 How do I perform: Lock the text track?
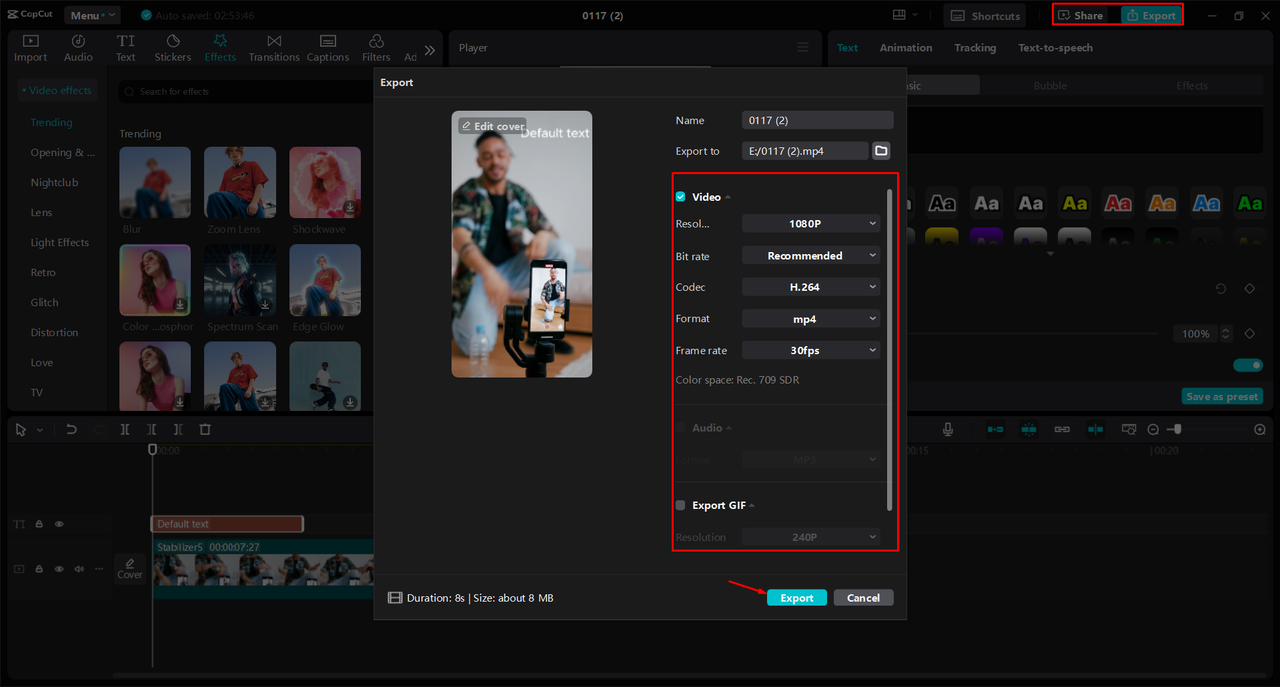[39, 524]
